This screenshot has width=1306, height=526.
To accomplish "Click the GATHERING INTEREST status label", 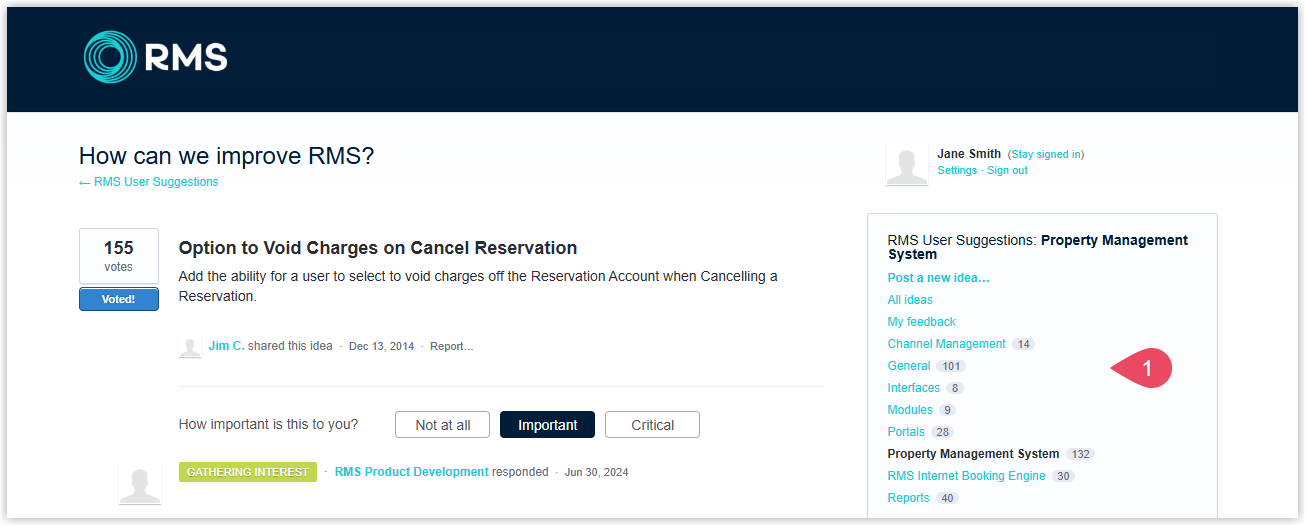I will (248, 472).
